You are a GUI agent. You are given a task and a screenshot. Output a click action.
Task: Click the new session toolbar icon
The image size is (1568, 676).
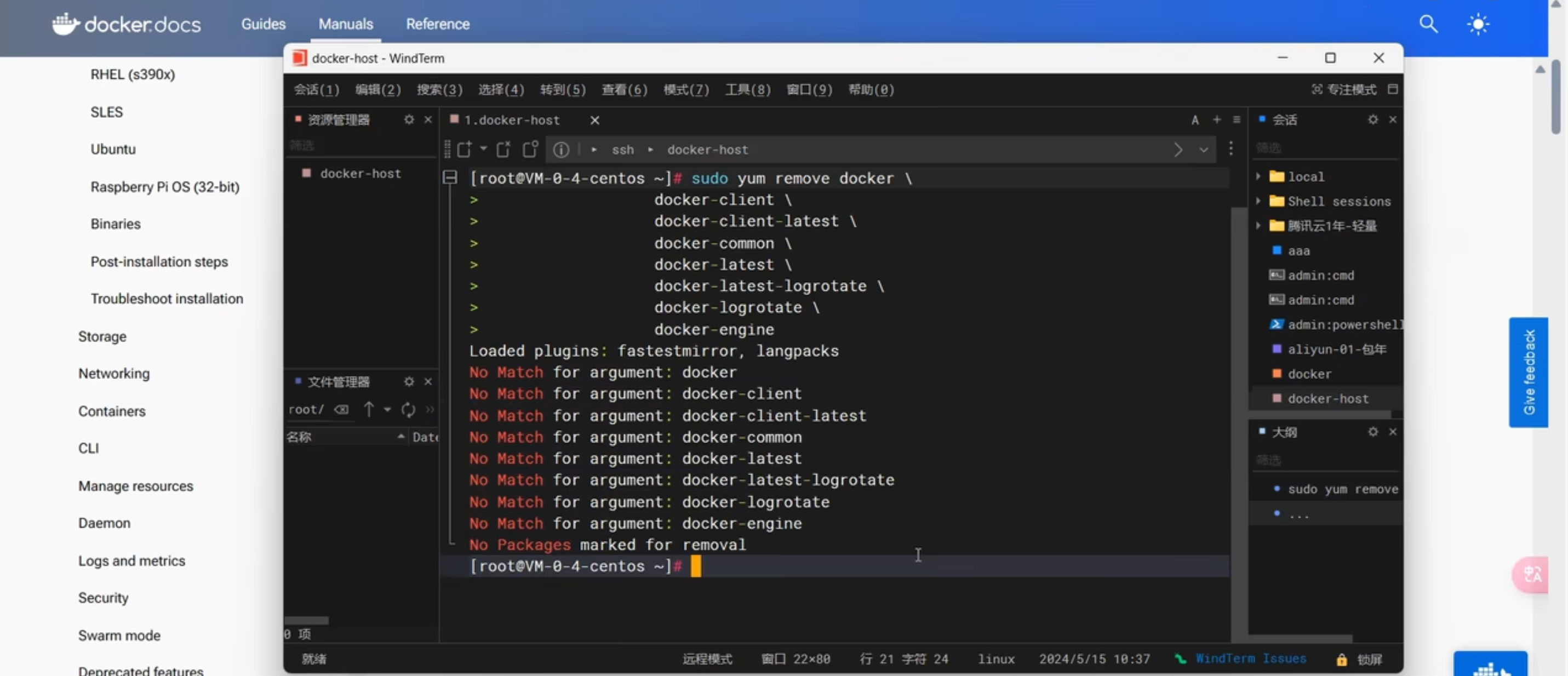[465, 149]
